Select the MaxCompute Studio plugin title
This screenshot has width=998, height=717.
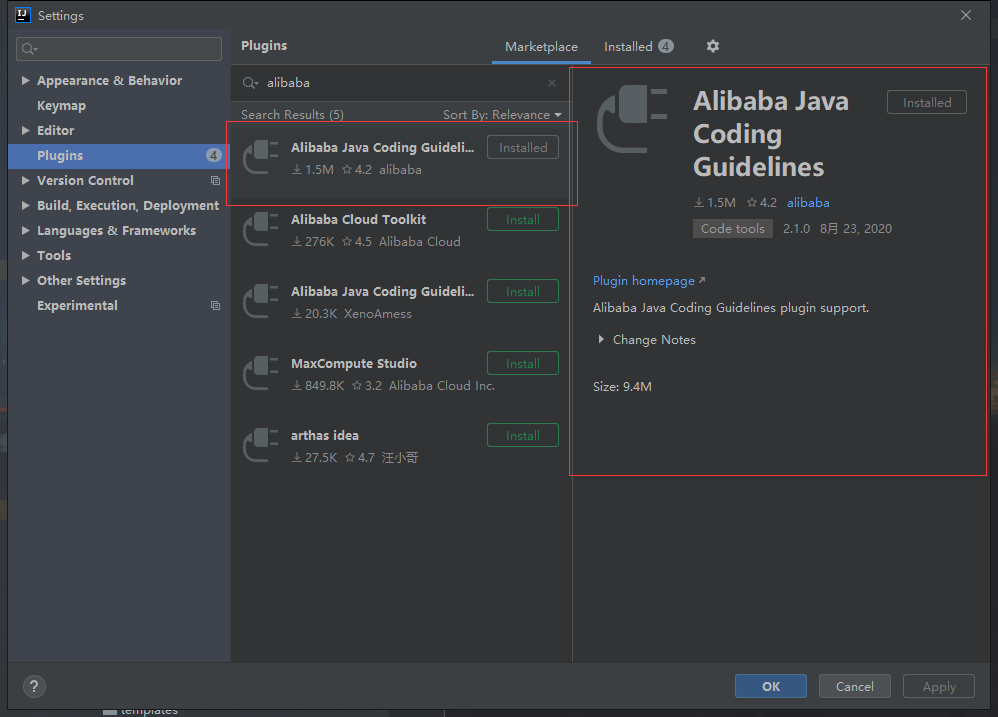click(x=354, y=363)
